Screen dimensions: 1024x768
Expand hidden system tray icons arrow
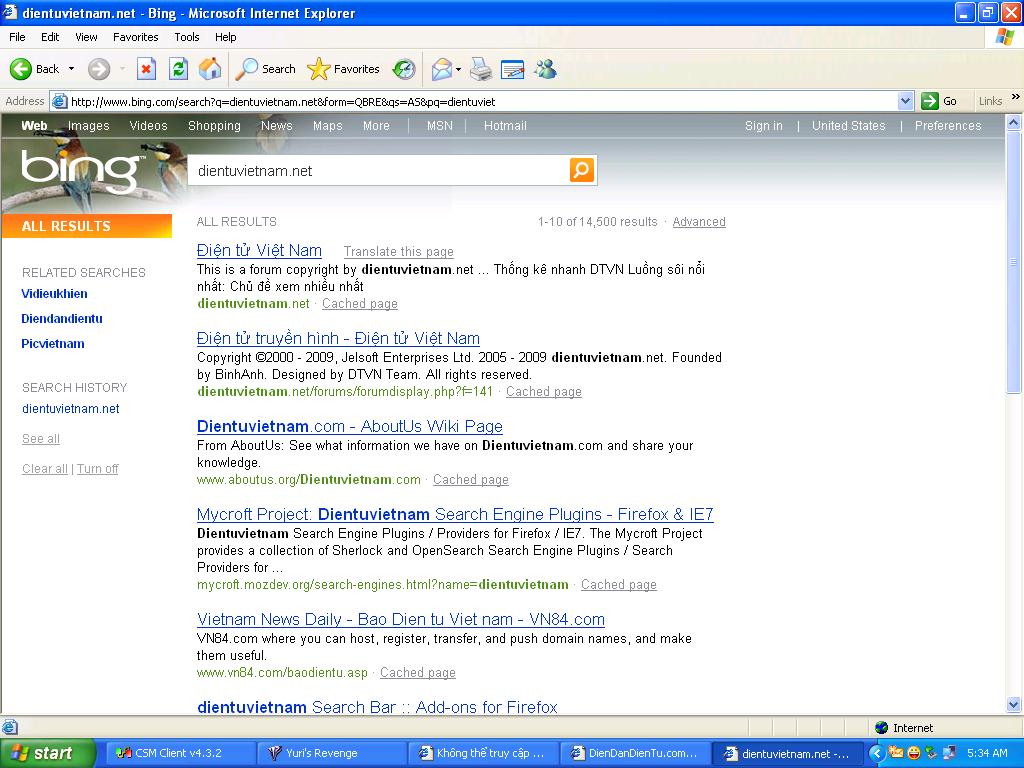tap(877, 753)
